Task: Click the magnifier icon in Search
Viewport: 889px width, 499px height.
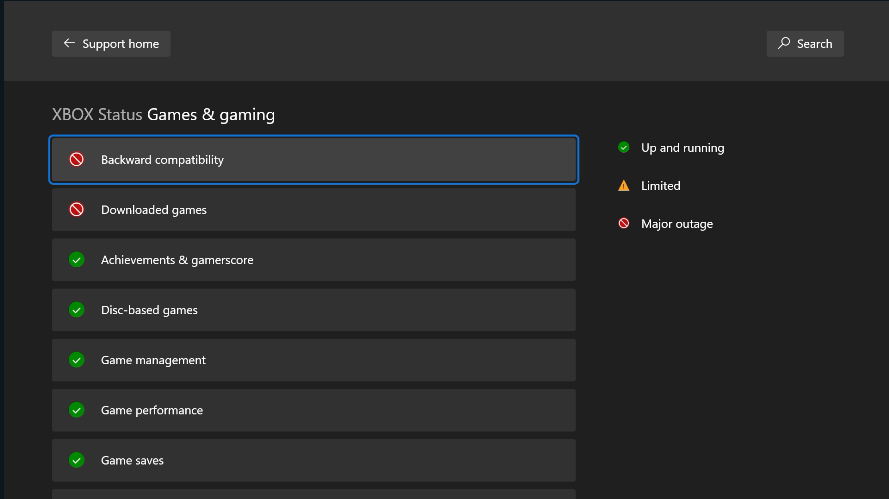Action: (784, 43)
